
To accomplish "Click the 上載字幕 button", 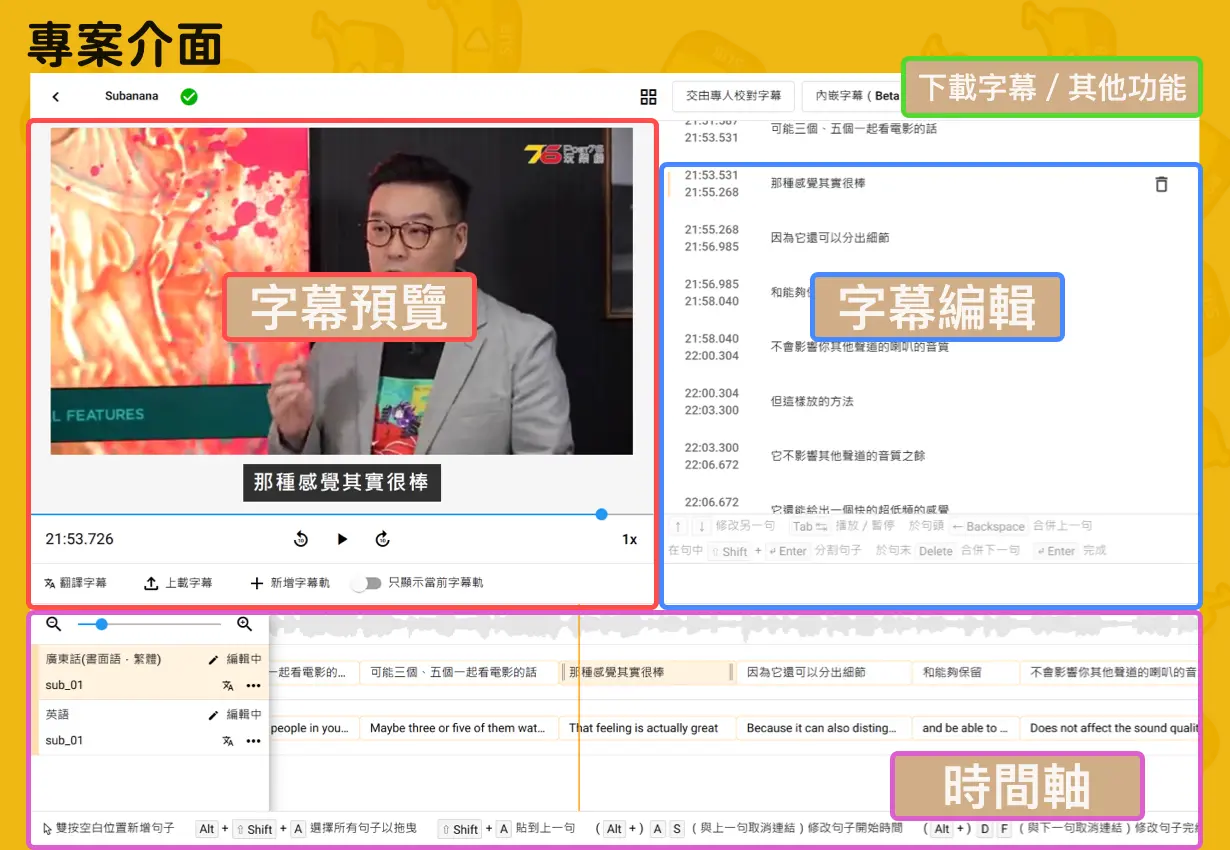I will pyautogui.click(x=179, y=583).
